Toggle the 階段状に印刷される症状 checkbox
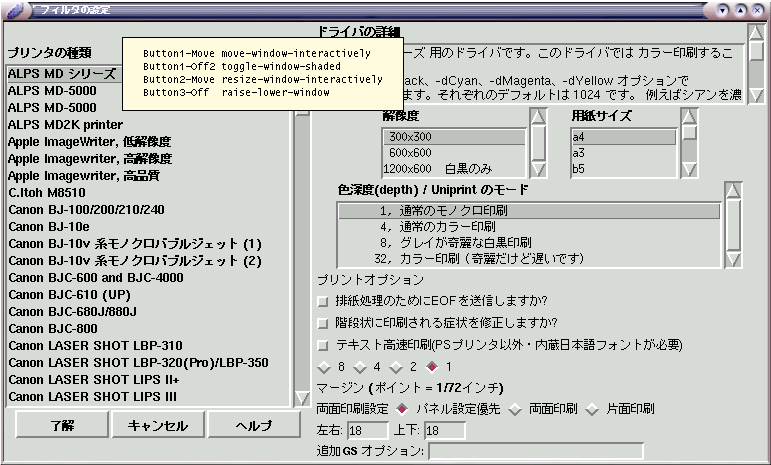 pyautogui.click(x=323, y=323)
